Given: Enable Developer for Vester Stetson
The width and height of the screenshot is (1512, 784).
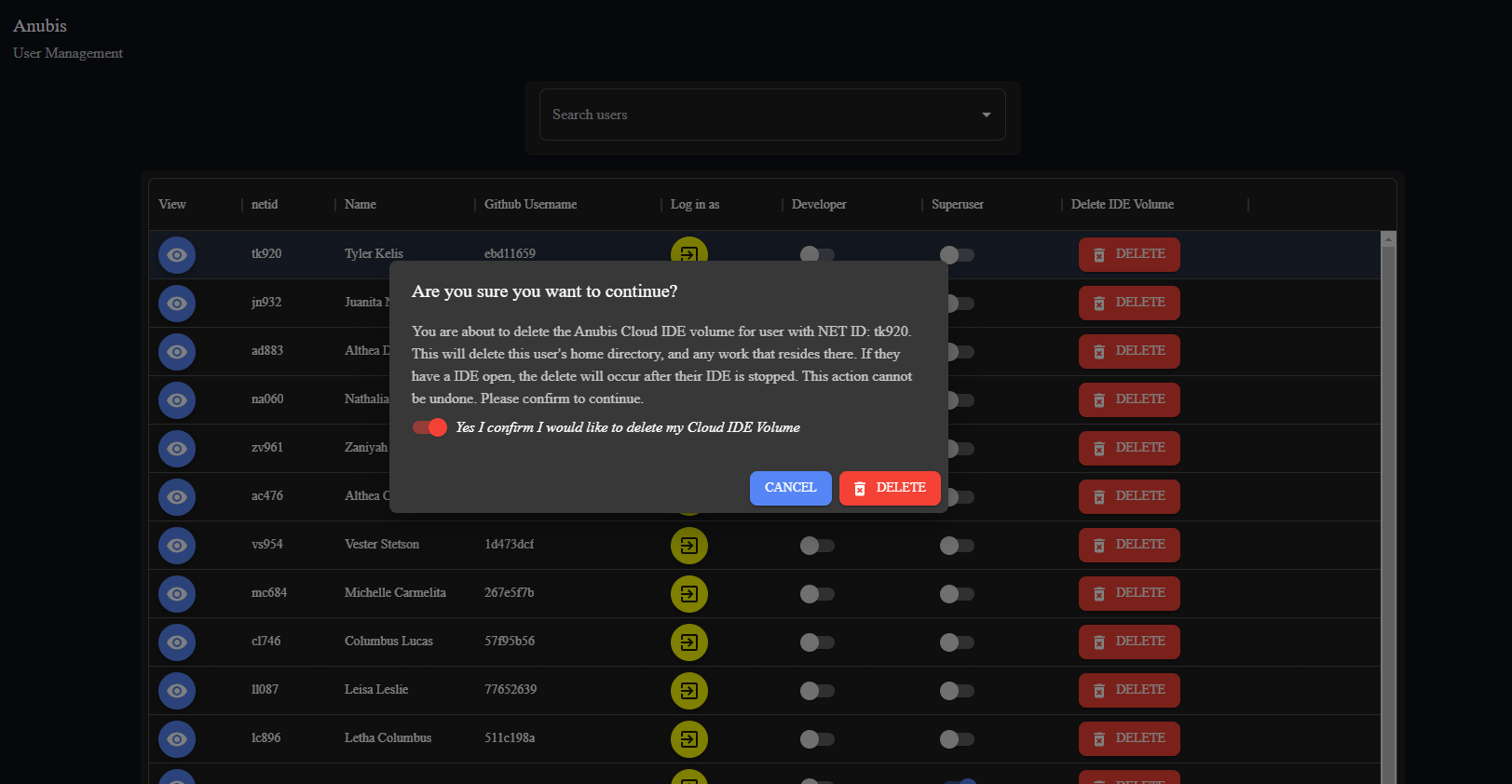Looking at the screenshot, I should tap(817, 546).
